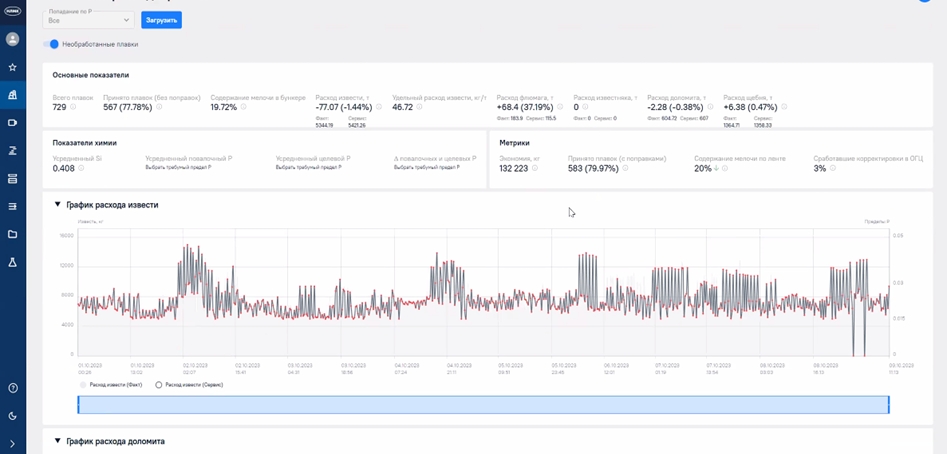Open the flask laboratory sidebar icon
The image size is (947, 454).
[12, 262]
